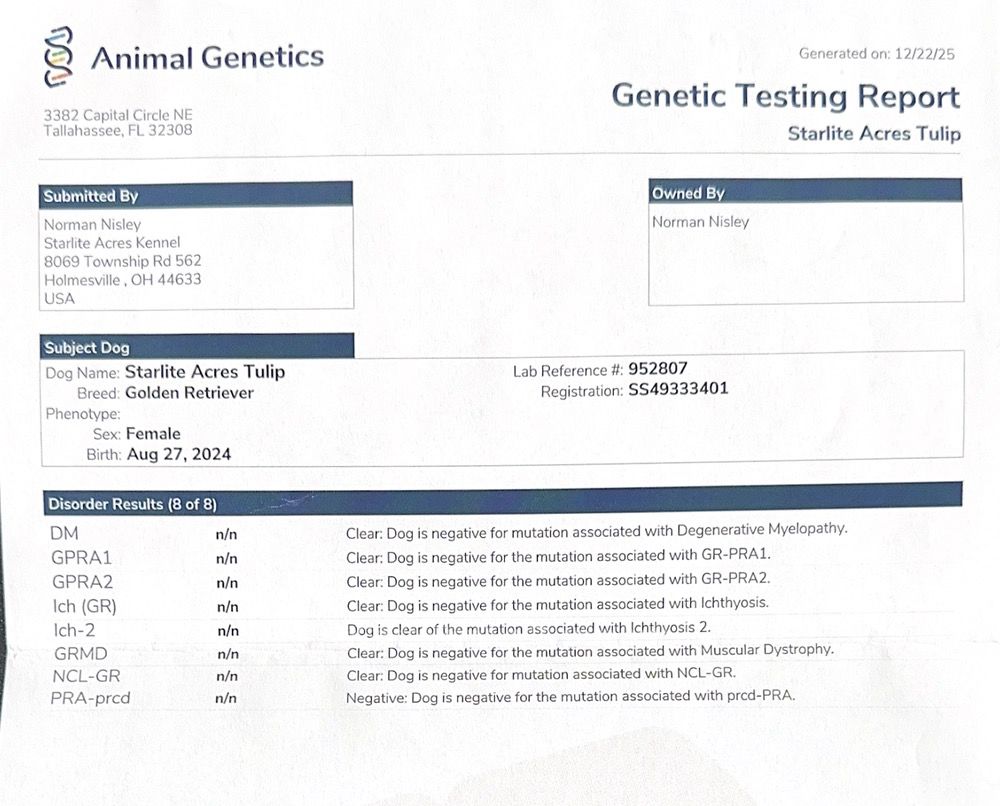The height and width of the screenshot is (806, 1000).
Task: Select the Owned By section header
Action: point(688,193)
